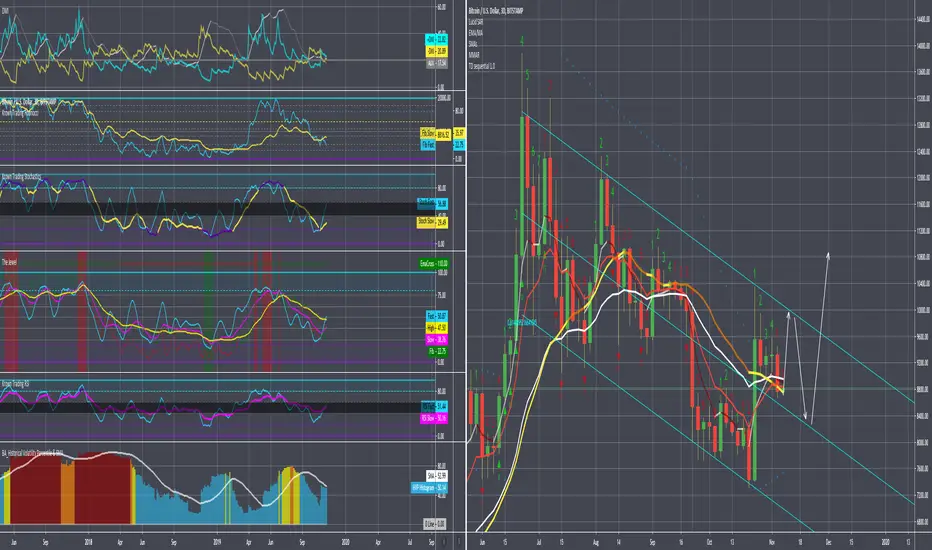Click the 0 Line 0.00 value label

435,524
